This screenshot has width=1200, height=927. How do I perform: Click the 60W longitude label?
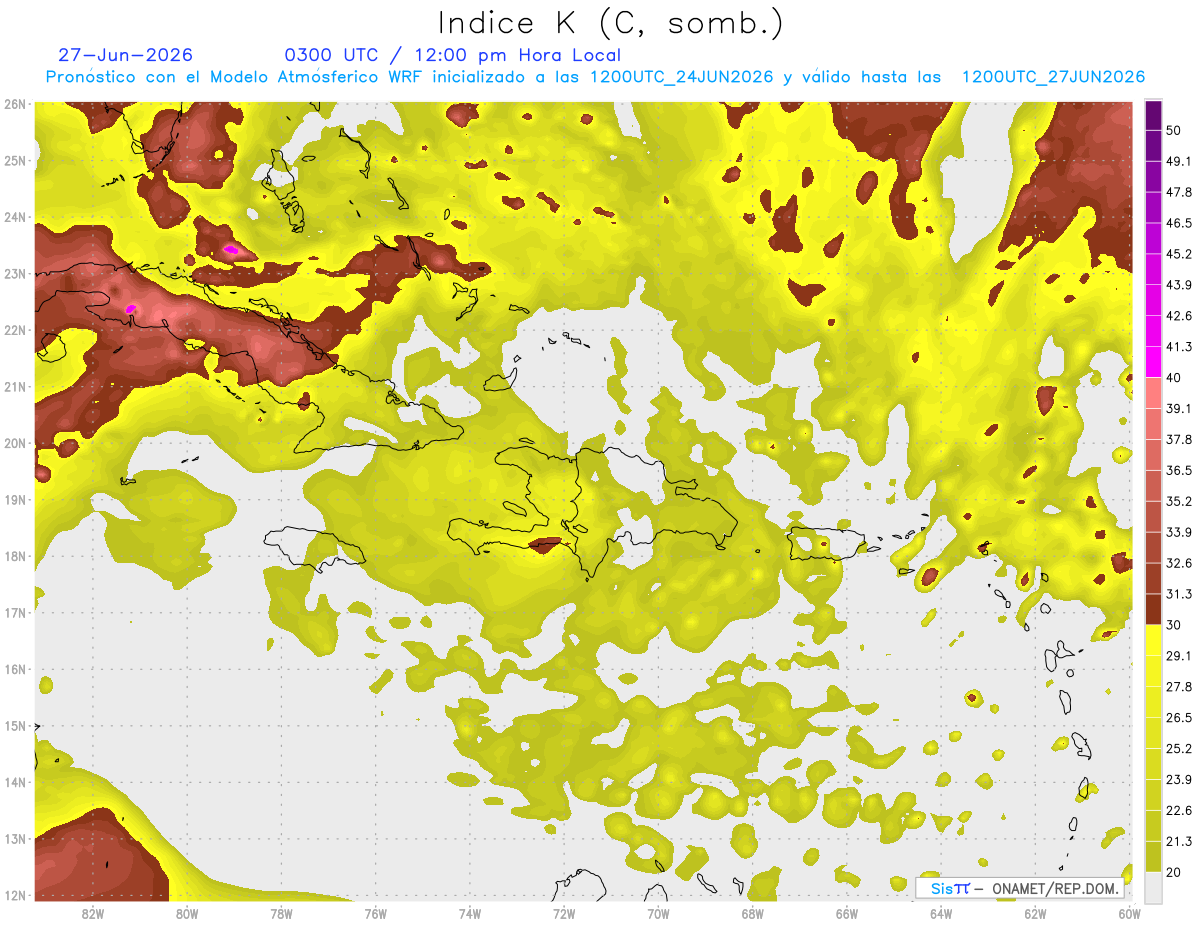(1129, 913)
